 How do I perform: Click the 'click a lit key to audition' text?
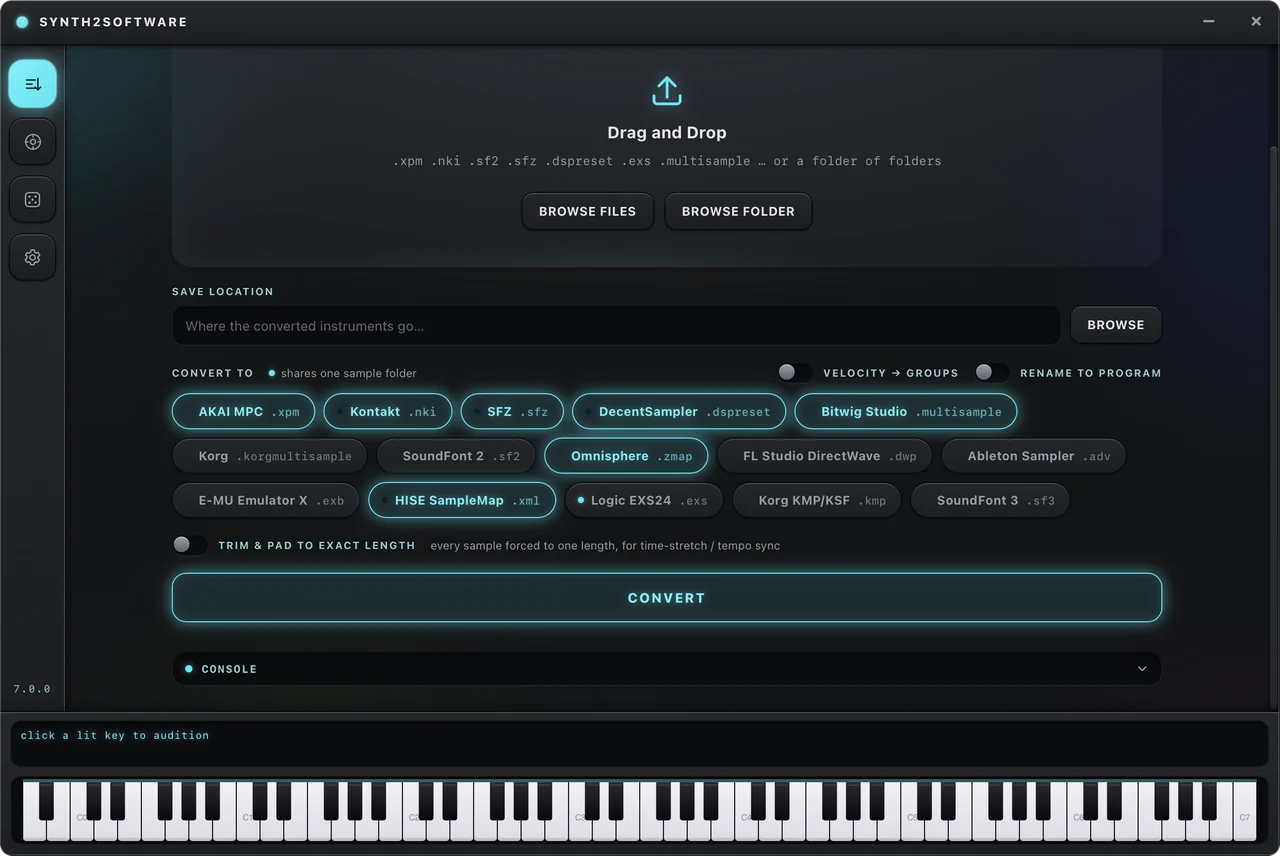point(115,736)
